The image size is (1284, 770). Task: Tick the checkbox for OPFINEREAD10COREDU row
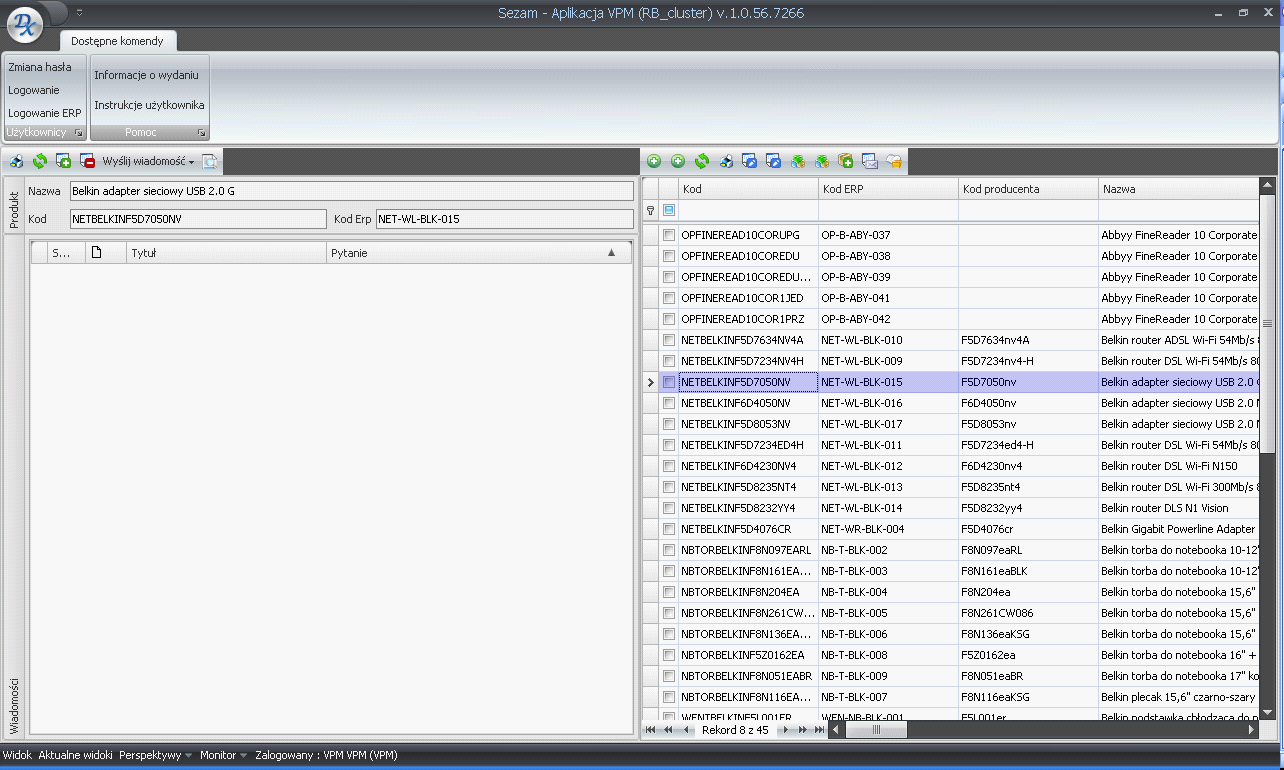[669, 256]
